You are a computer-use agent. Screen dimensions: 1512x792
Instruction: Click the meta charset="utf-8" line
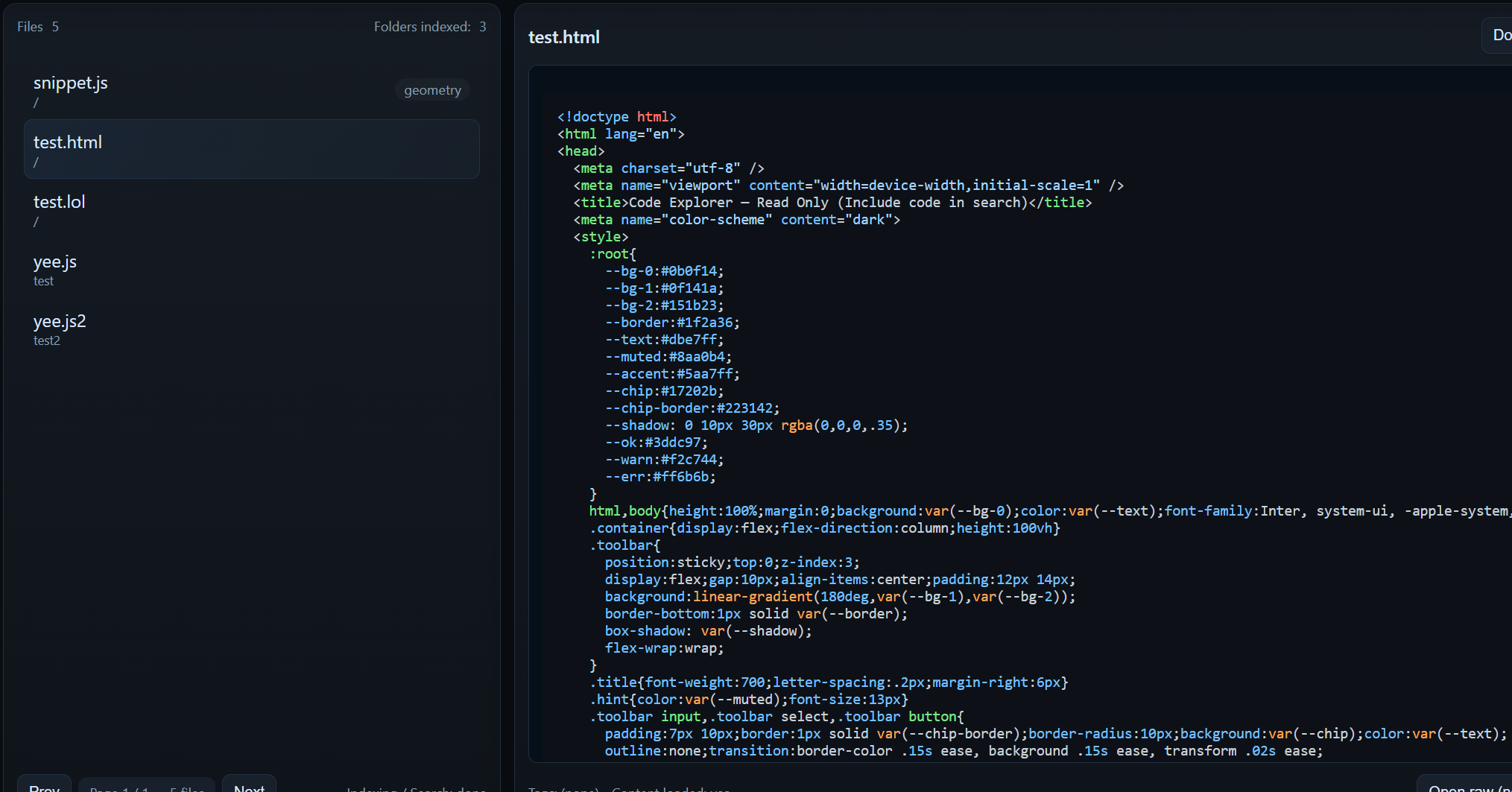(668, 168)
